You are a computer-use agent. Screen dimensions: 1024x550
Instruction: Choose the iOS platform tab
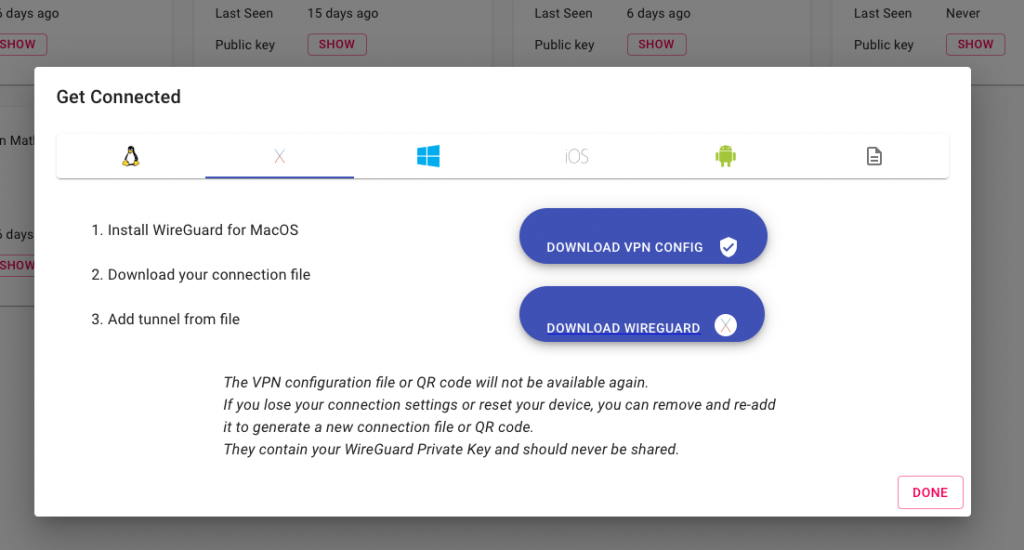[x=577, y=156]
